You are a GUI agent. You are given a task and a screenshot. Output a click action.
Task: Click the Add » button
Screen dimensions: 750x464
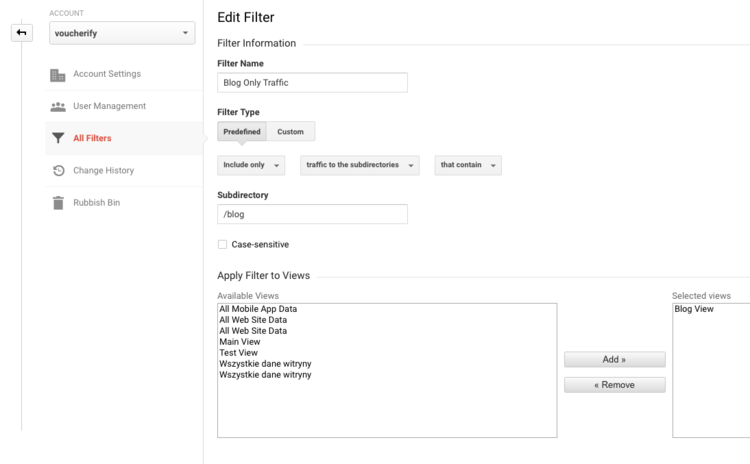[615, 360]
